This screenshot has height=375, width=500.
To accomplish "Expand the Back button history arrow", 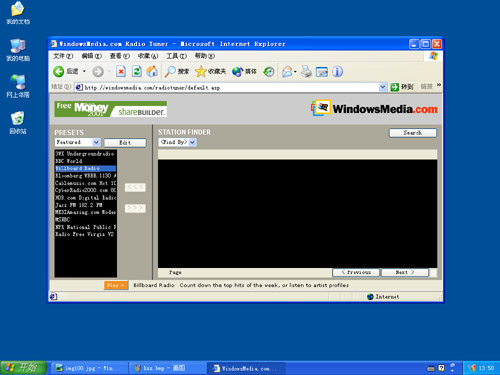I will coord(84,71).
